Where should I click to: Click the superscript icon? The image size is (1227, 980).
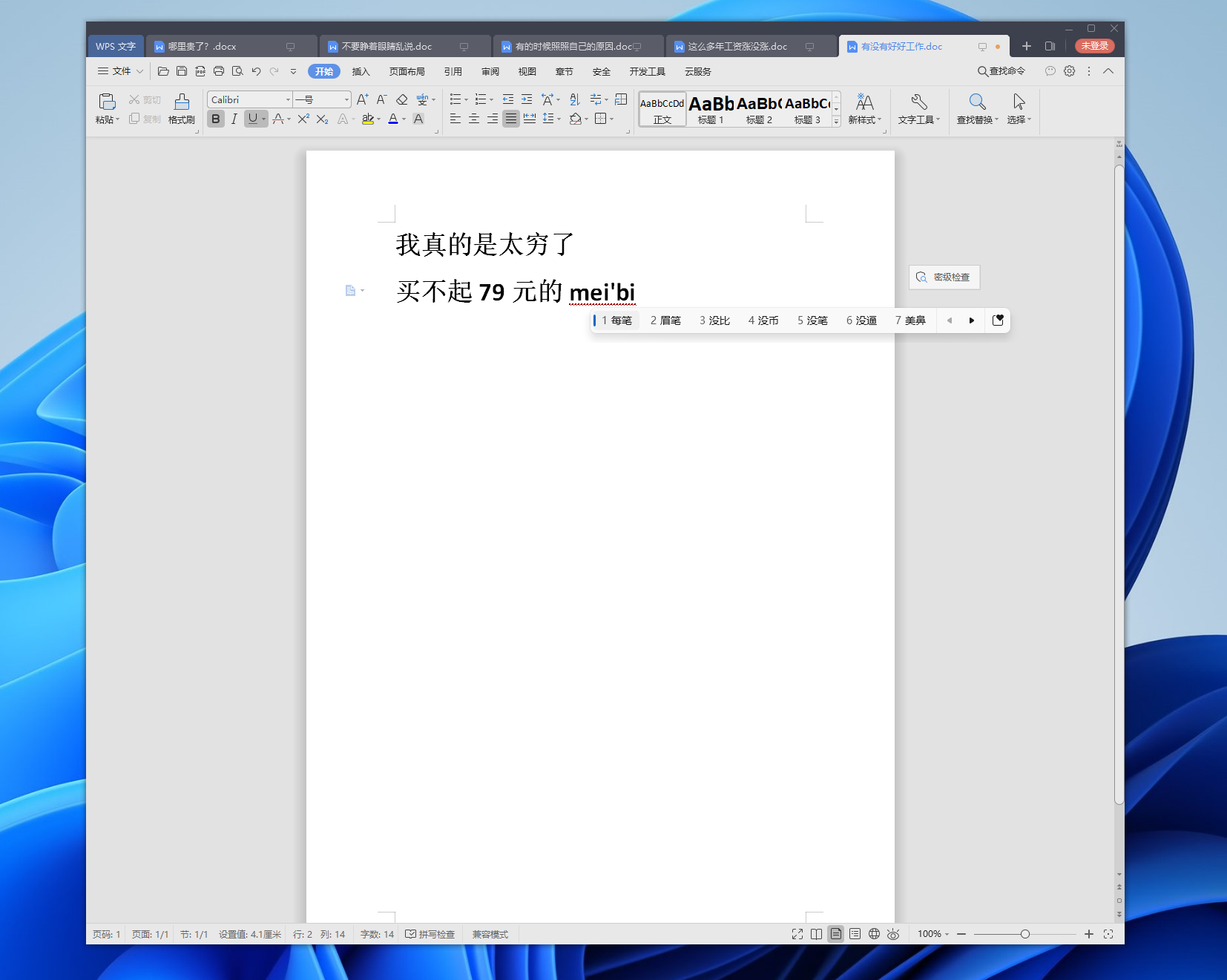coord(303,119)
